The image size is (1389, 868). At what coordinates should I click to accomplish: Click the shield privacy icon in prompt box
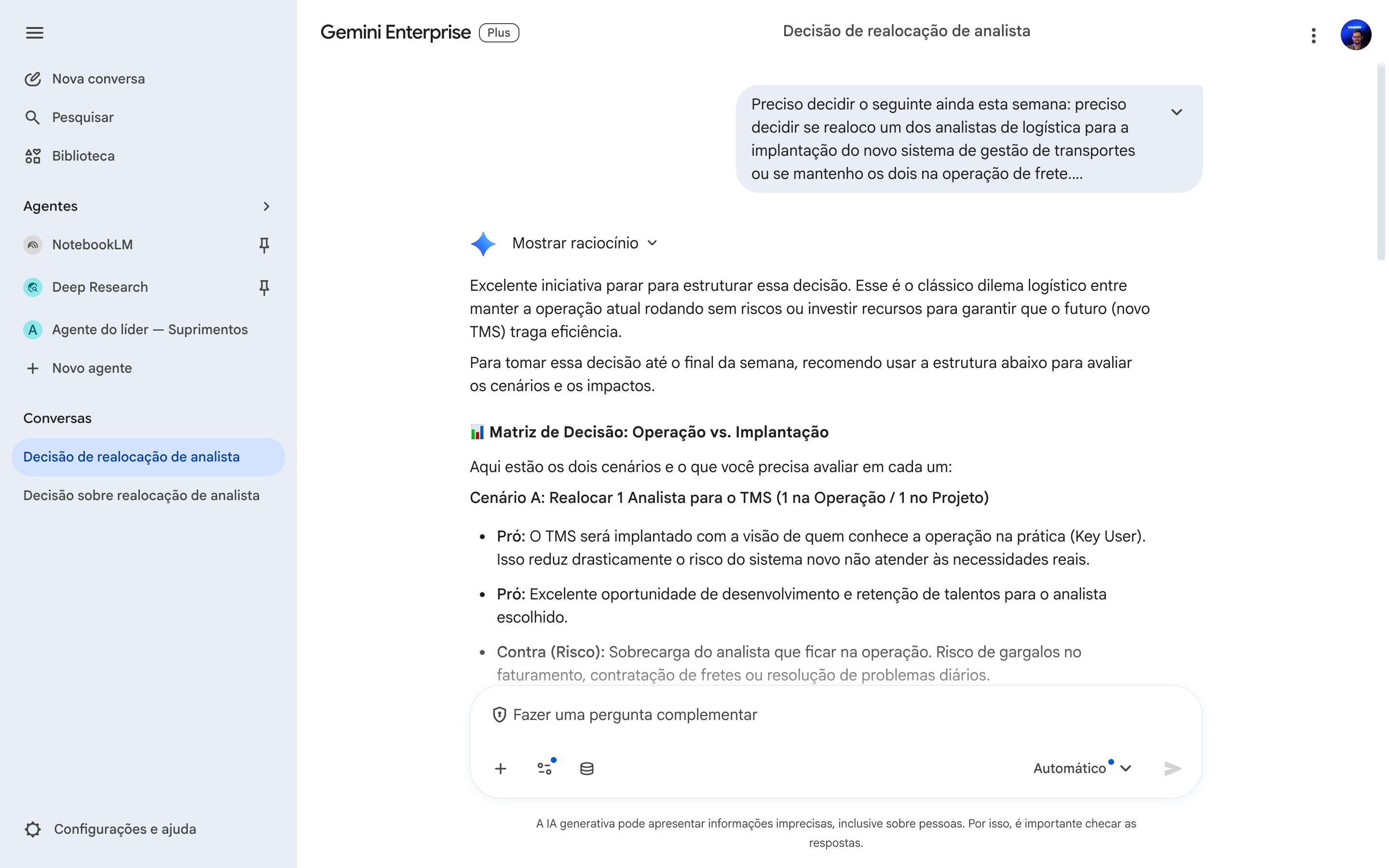pyautogui.click(x=499, y=715)
